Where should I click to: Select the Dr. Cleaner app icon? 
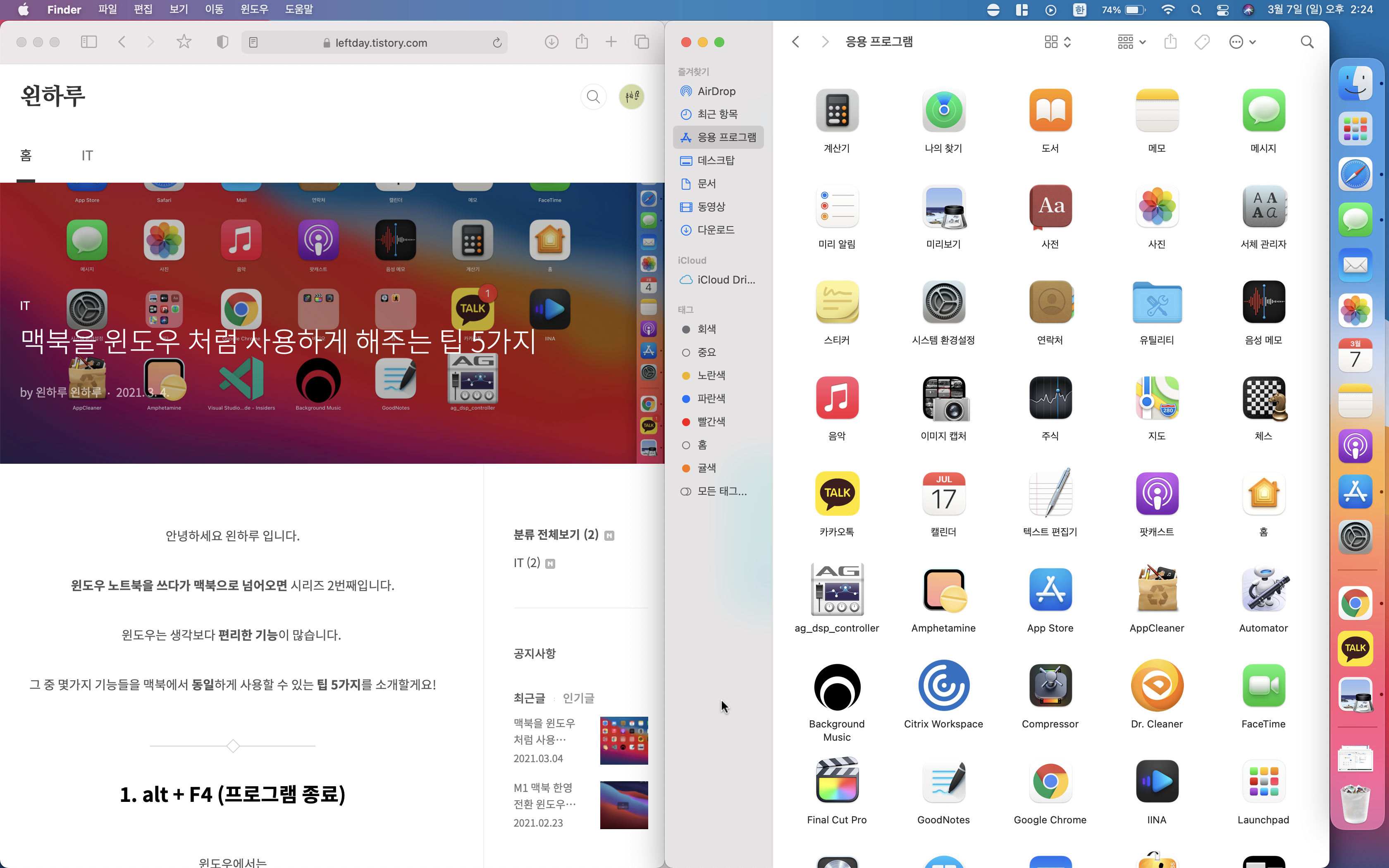coord(1157,686)
